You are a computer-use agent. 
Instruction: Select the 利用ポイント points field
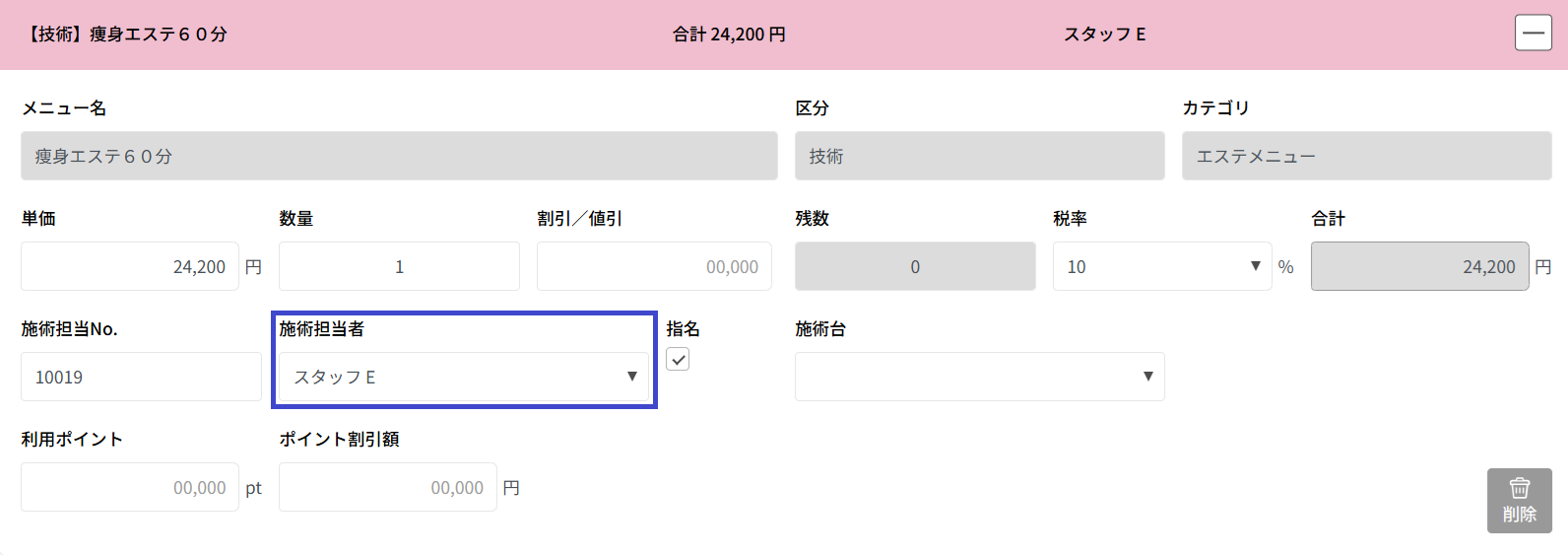tap(130, 487)
